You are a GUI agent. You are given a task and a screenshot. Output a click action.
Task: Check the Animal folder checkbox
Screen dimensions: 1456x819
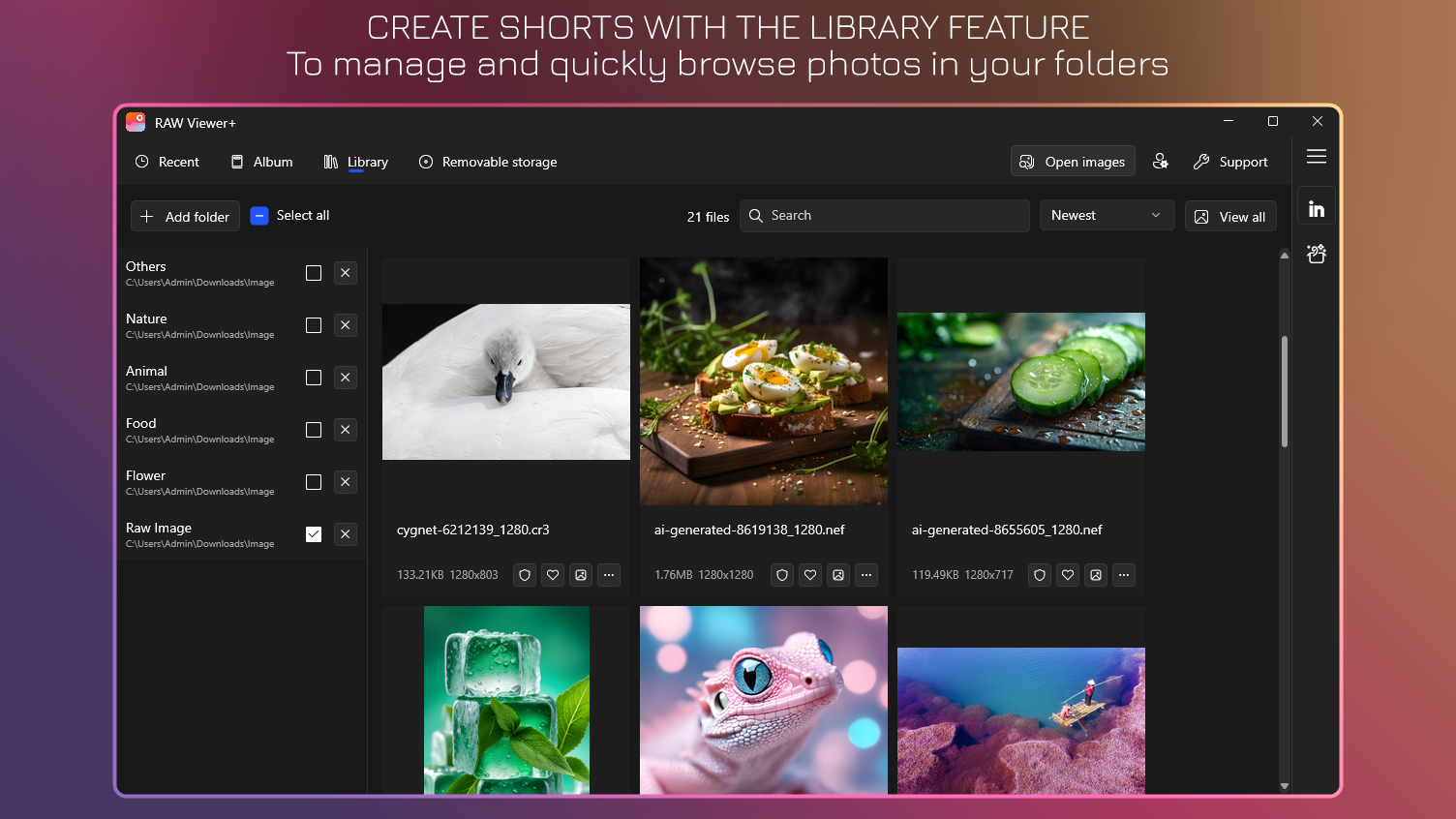(314, 378)
